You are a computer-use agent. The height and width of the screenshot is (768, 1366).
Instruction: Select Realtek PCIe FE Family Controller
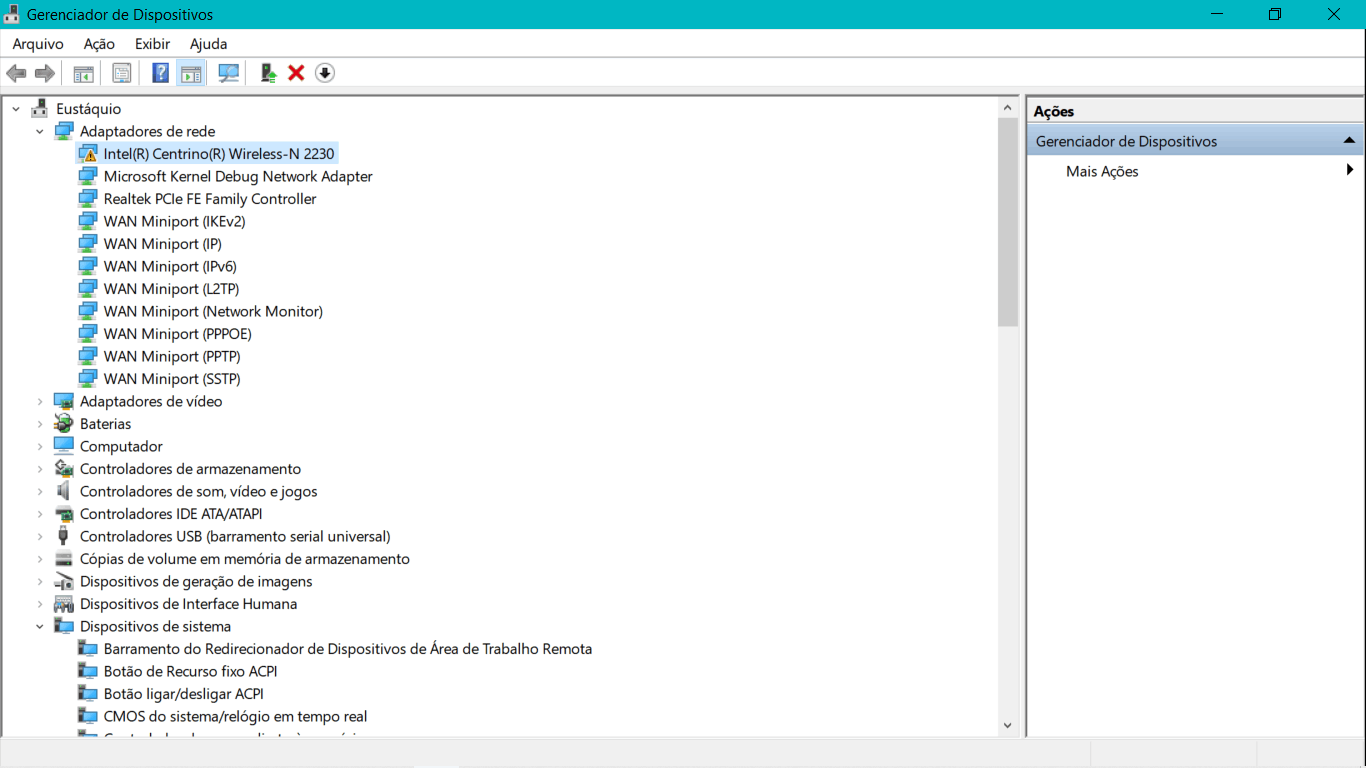tap(210, 199)
